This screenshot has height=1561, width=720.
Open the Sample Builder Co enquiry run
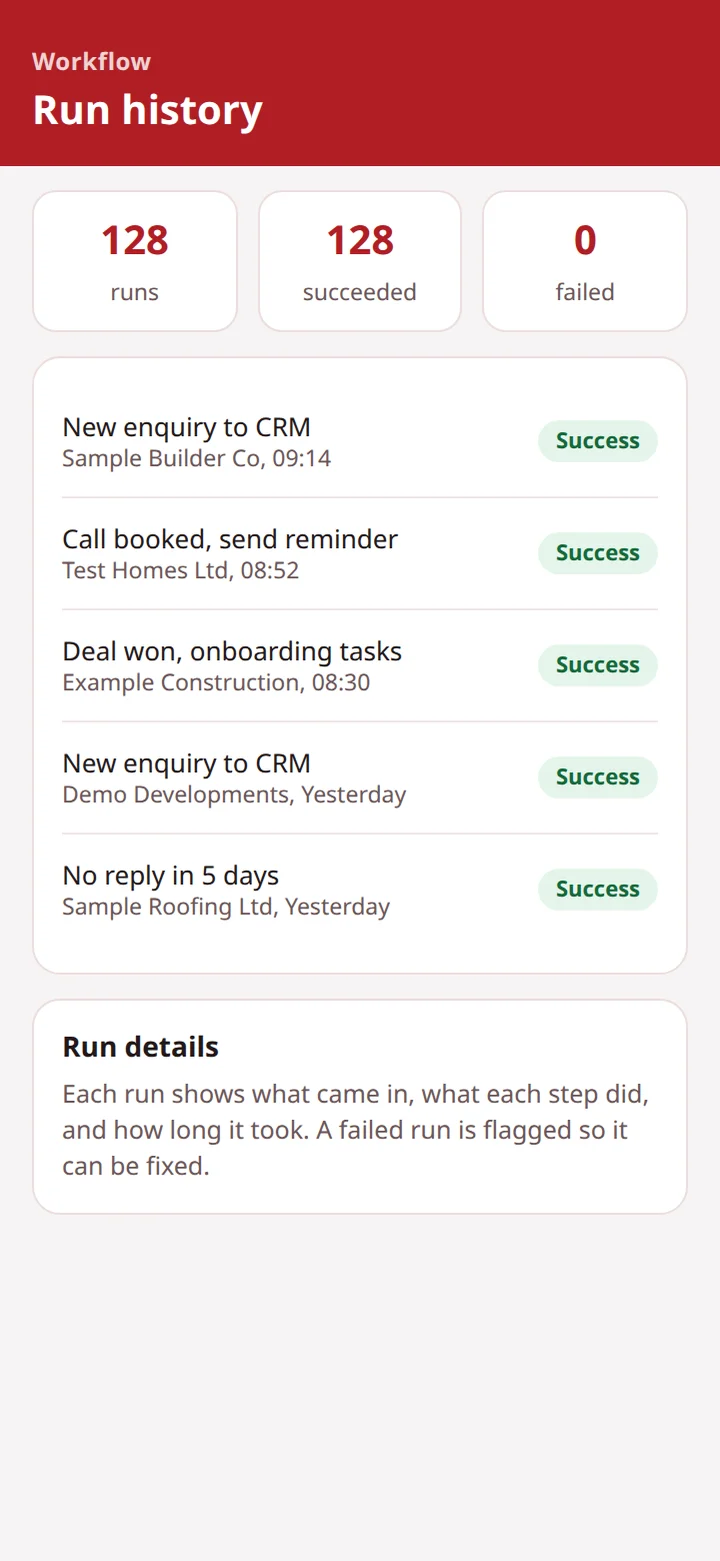pyautogui.click(x=360, y=442)
